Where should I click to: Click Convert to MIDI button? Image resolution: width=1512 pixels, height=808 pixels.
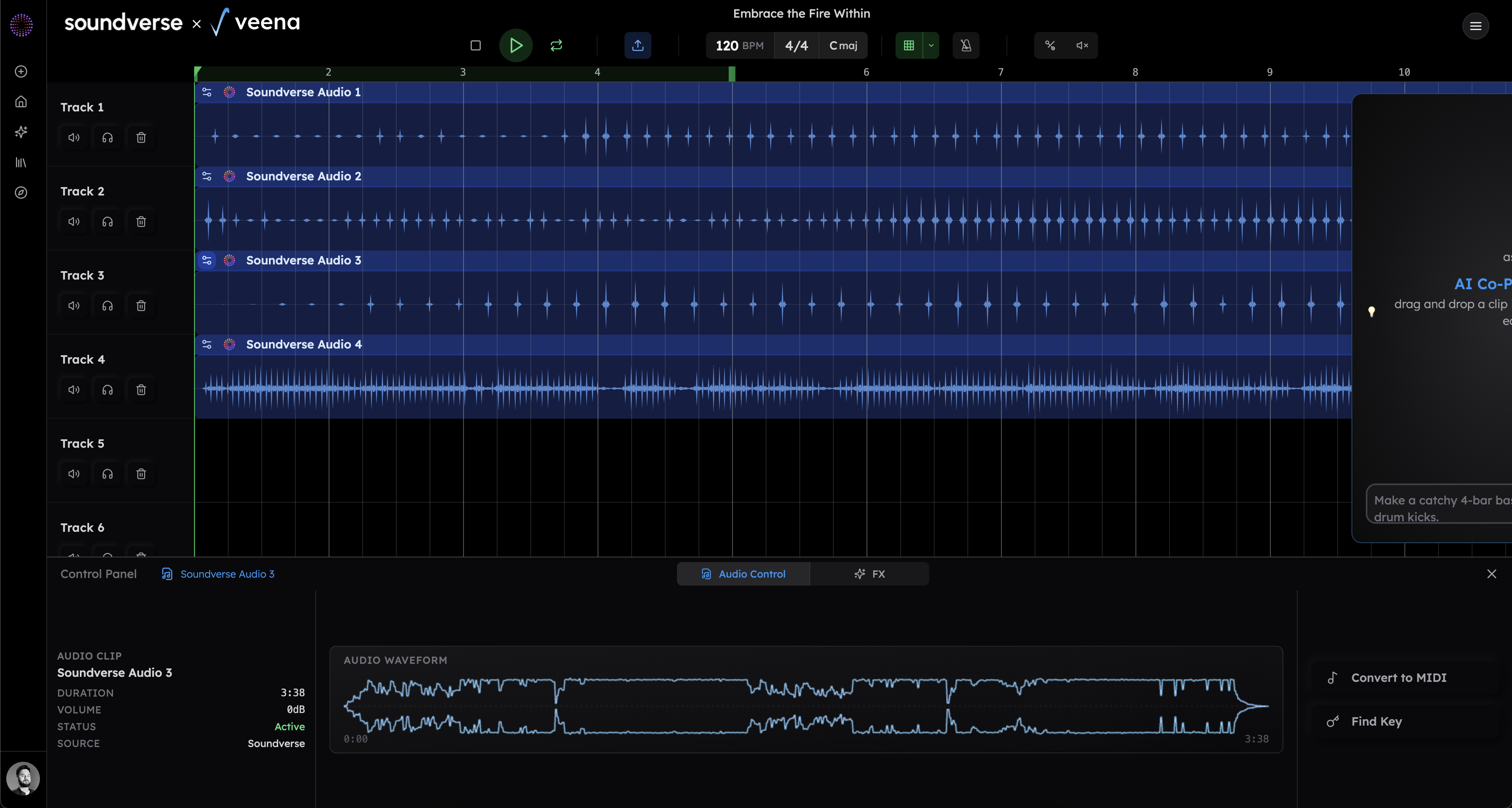tap(1405, 678)
